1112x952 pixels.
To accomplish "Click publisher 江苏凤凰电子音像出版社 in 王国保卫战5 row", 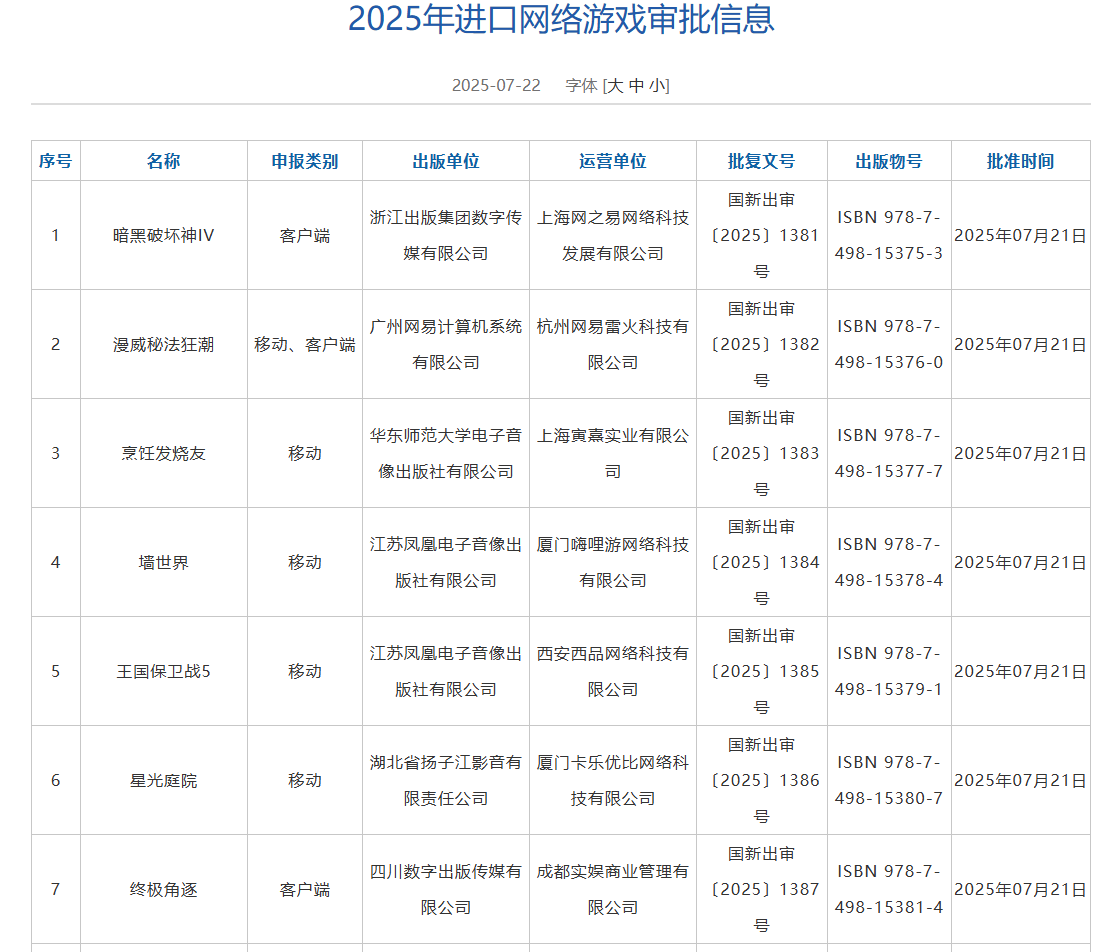I will 446,672.
